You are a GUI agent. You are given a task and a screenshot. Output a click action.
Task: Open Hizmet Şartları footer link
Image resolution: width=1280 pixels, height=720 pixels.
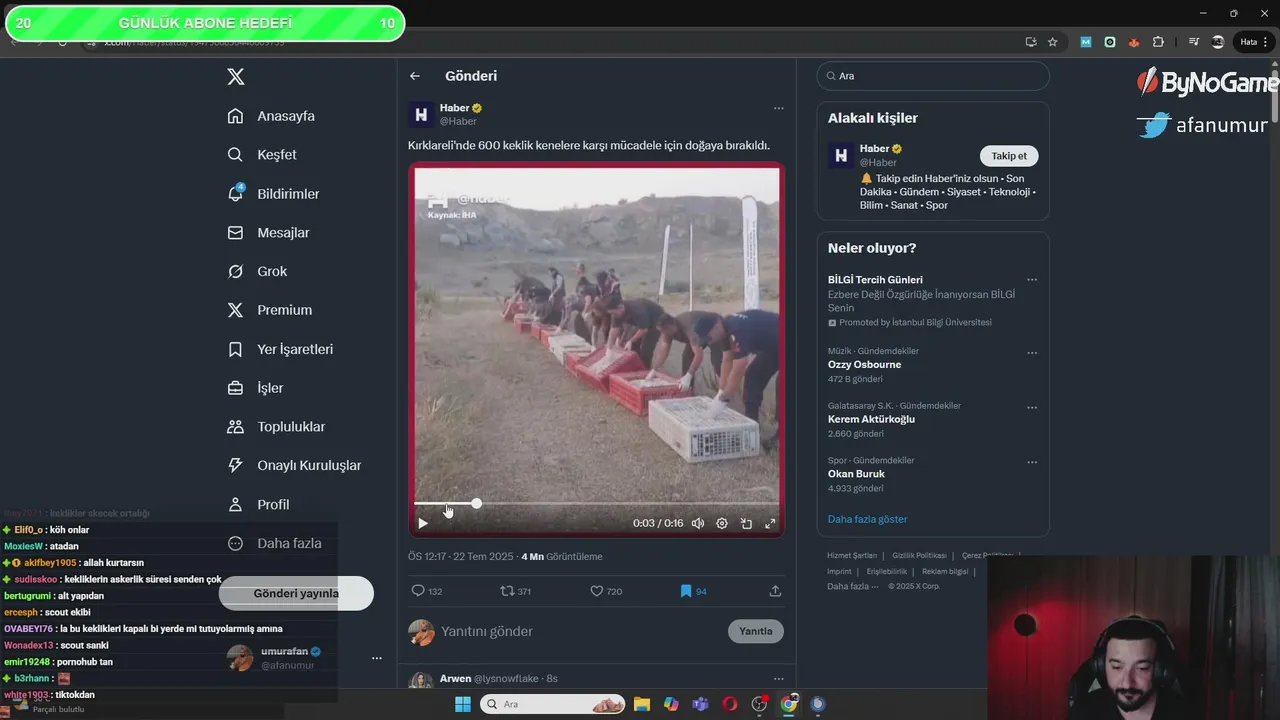(852, 555)
